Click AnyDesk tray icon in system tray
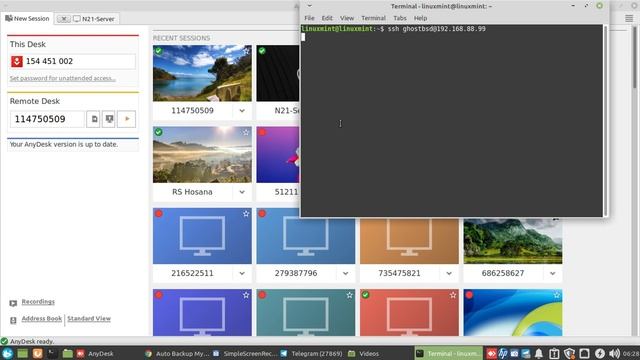The width and height of the screenshot is (640, 360). pyautogui.click(x=491, y=353)
